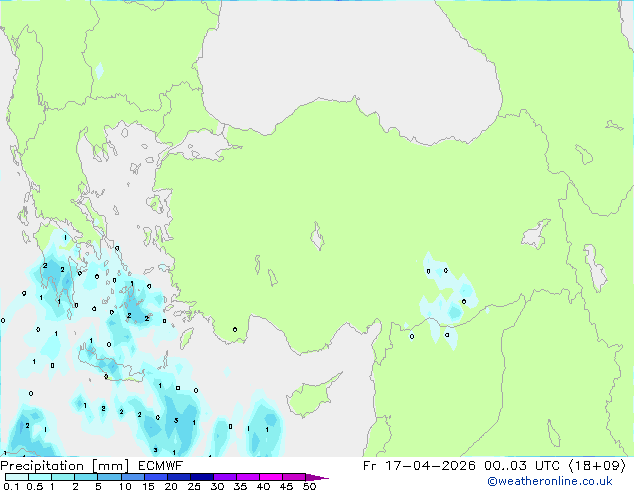Click the 'ECMWF' model label
The width and height of the screenshot is (634, 490).
click(161, 466)
